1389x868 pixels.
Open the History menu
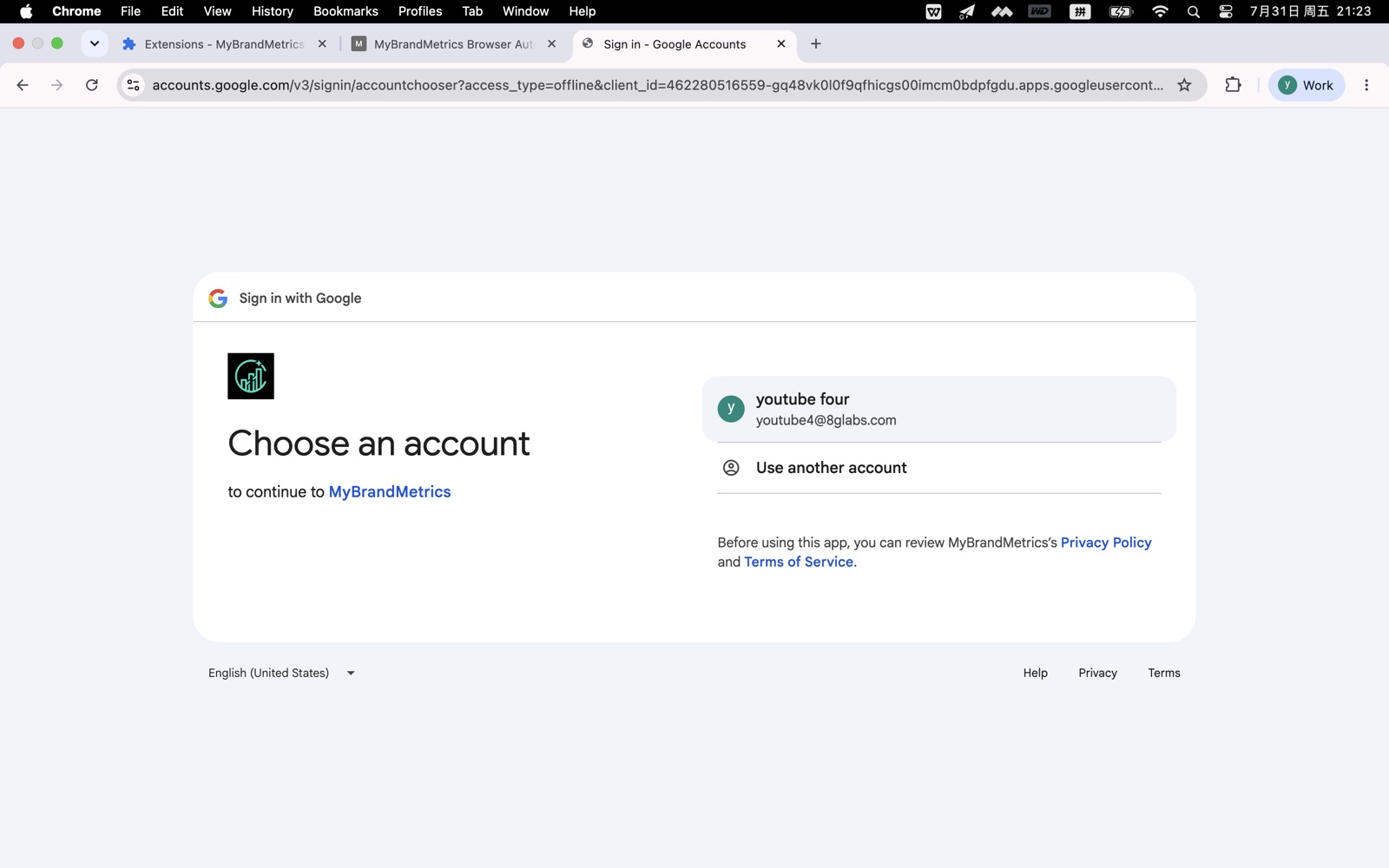272,11
